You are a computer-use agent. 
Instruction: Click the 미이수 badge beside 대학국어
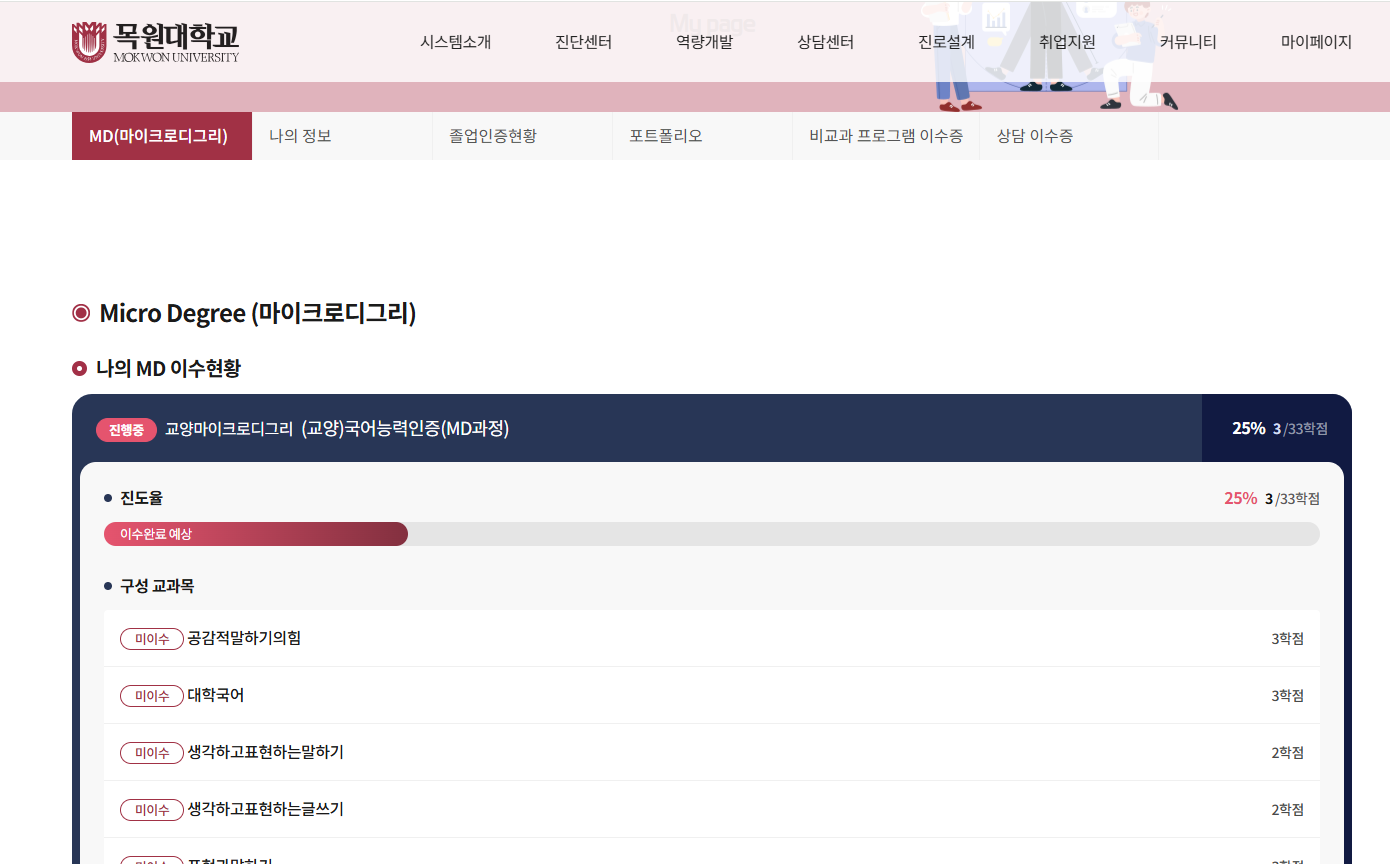coord(152,696)
